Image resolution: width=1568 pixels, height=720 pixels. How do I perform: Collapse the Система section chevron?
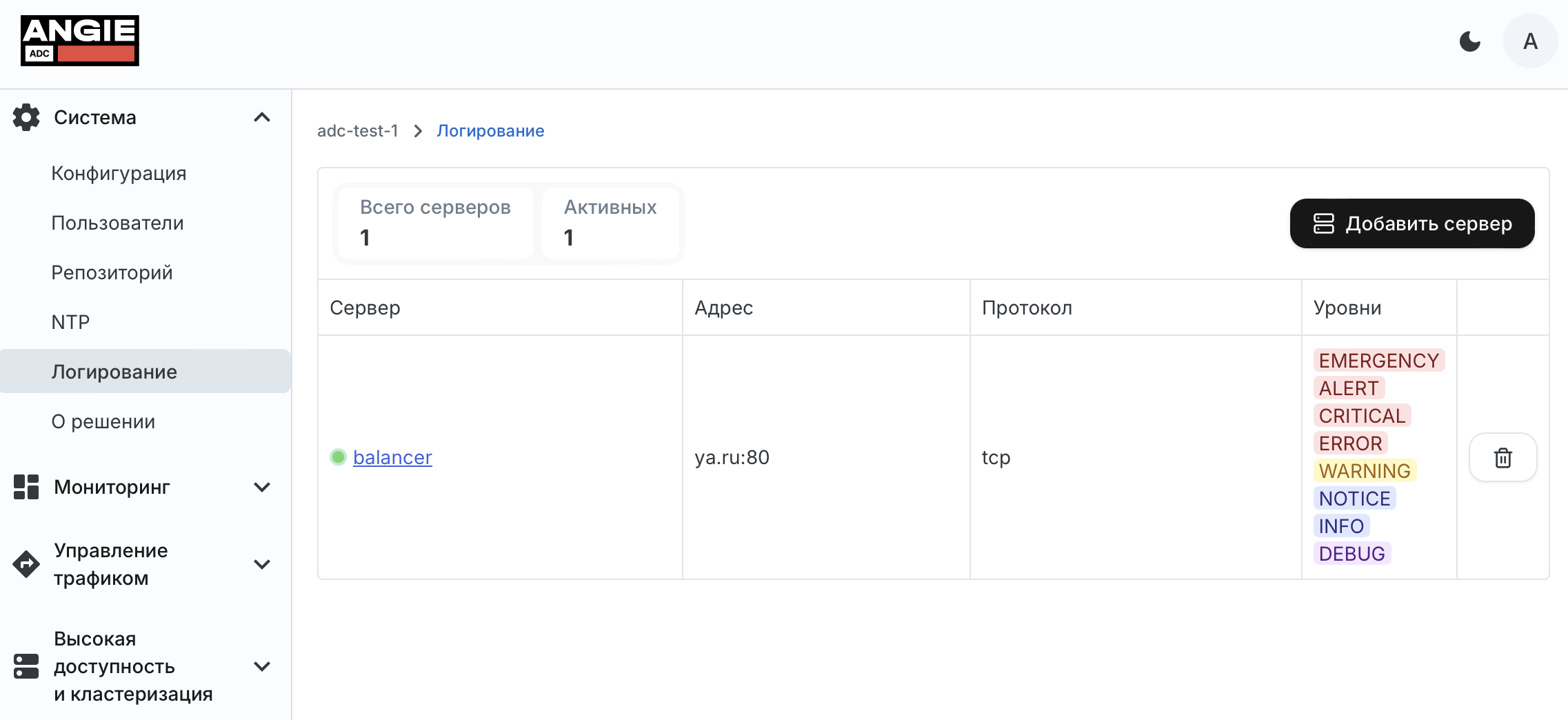click(262, 117)
